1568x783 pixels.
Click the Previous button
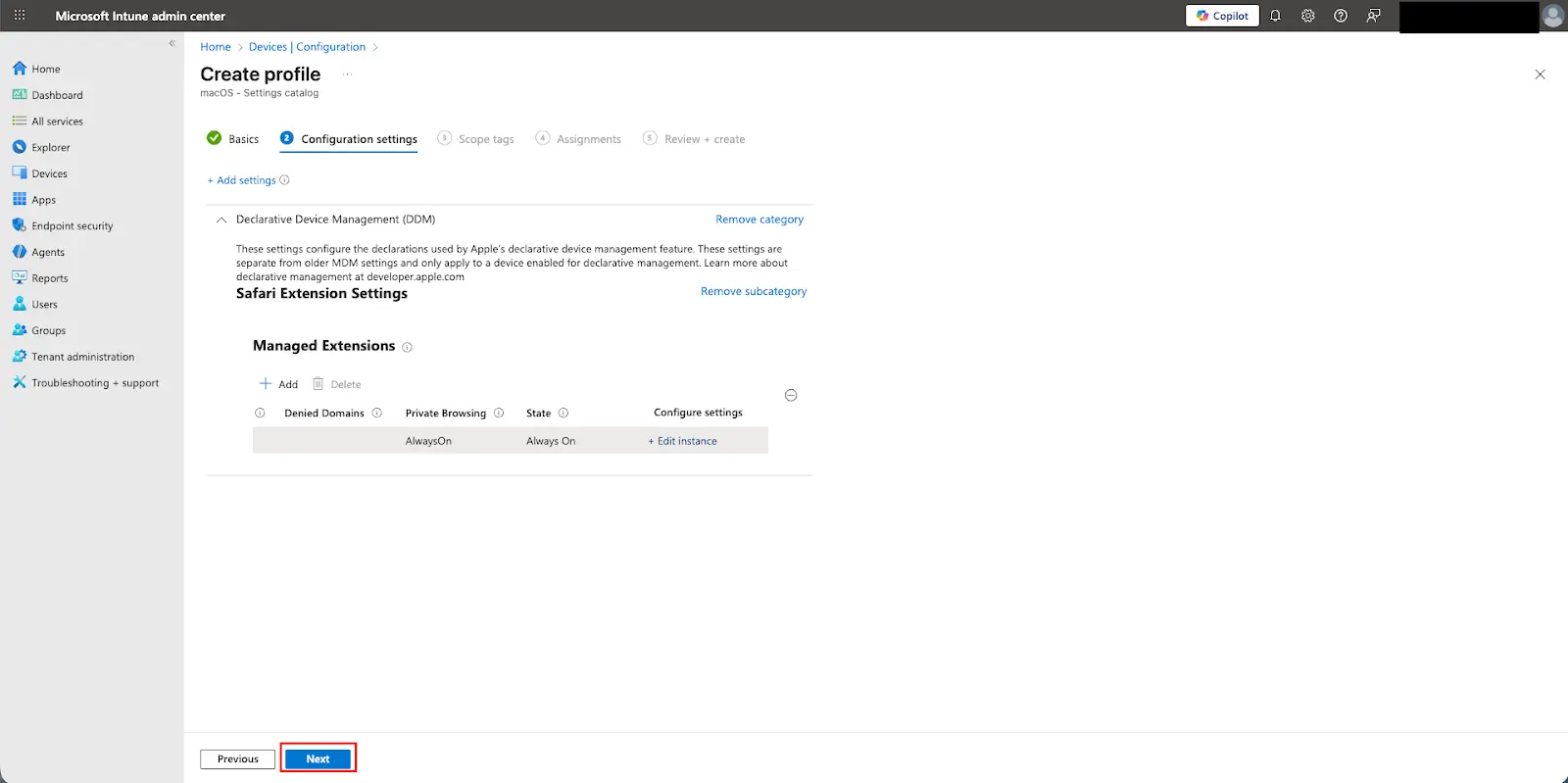pos(237,759)
